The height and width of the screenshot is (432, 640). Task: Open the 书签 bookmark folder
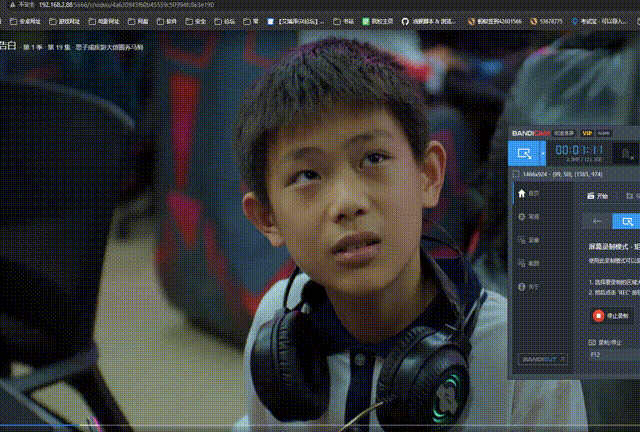[343, 21]
